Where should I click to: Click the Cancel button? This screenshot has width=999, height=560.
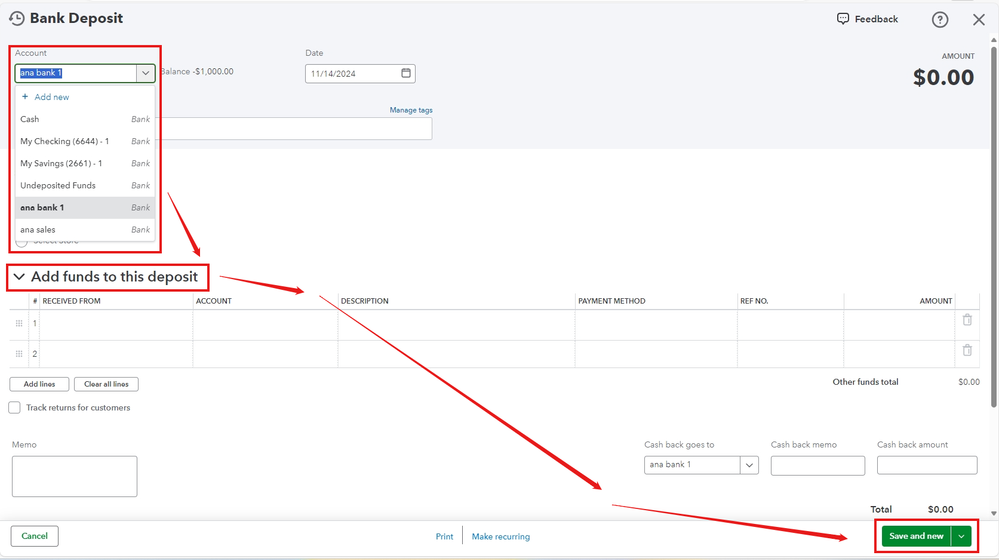pyautogui.click(x=34, y=536)
